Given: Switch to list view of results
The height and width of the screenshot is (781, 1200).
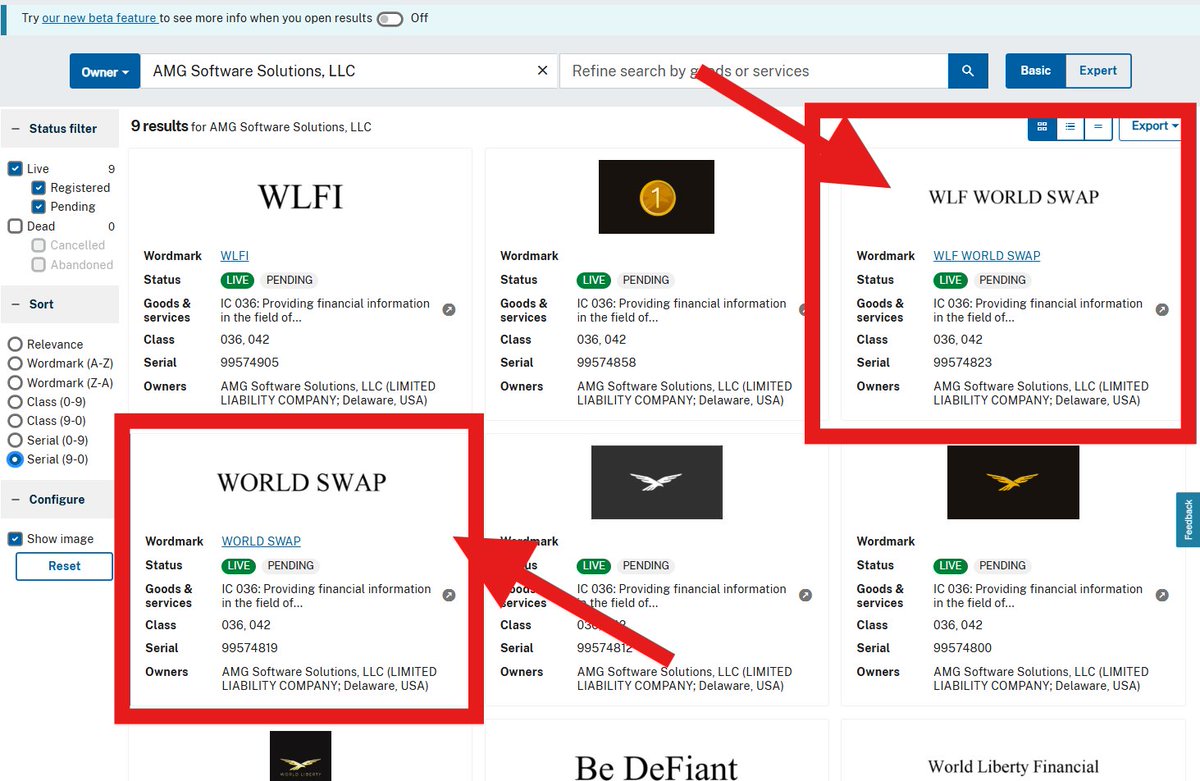Looking at the screenshot, I should tap(1070, 127).
